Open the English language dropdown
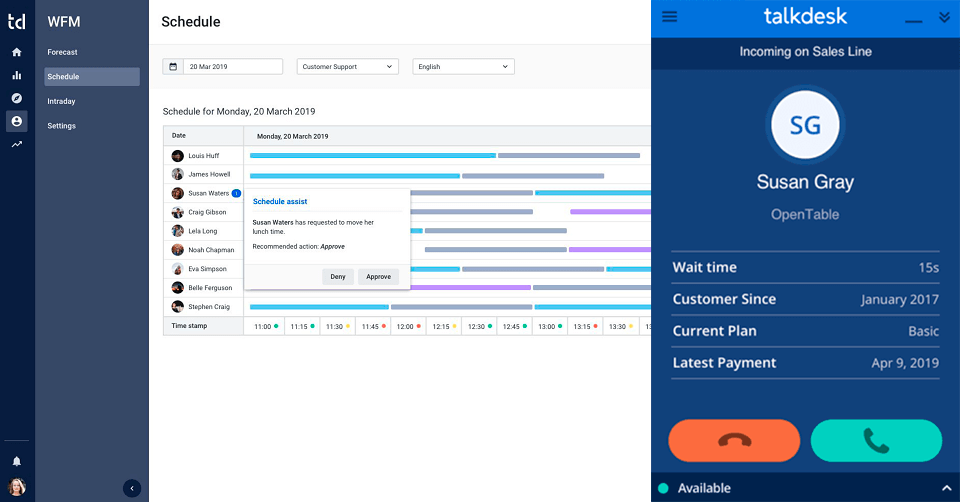The width and height of the screenshot is (960, 502). [x=463, y=67]
